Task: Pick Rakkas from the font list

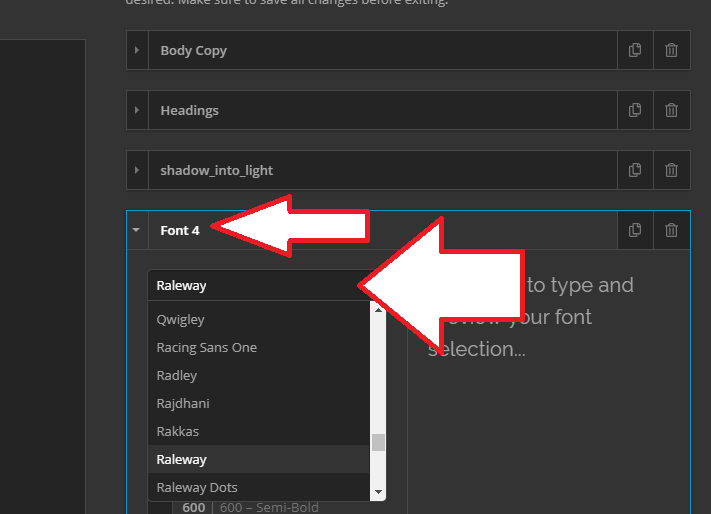Action: pos(259,432)
